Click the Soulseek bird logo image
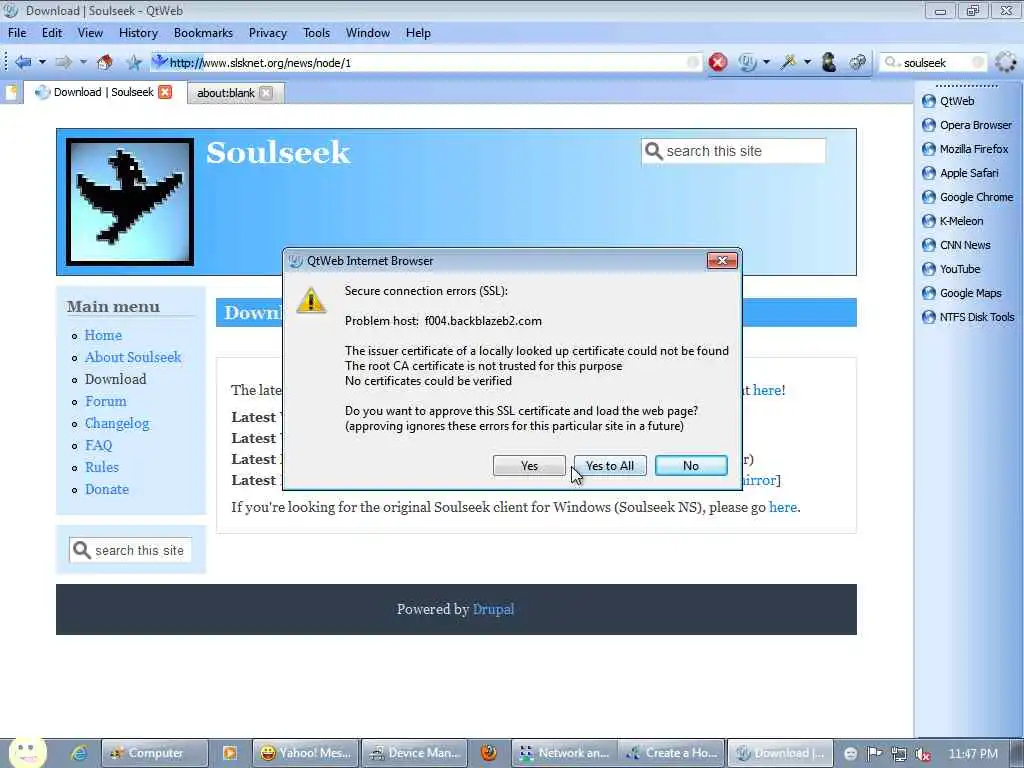This screenshot has width=1024, height=768. (130, 202)
